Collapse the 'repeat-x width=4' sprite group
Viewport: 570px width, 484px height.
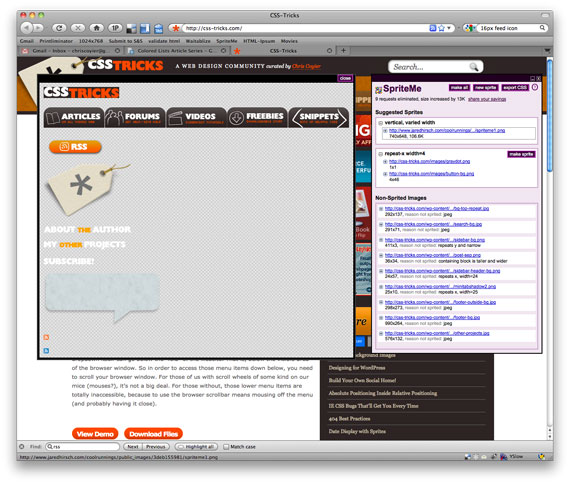[380, 154]
